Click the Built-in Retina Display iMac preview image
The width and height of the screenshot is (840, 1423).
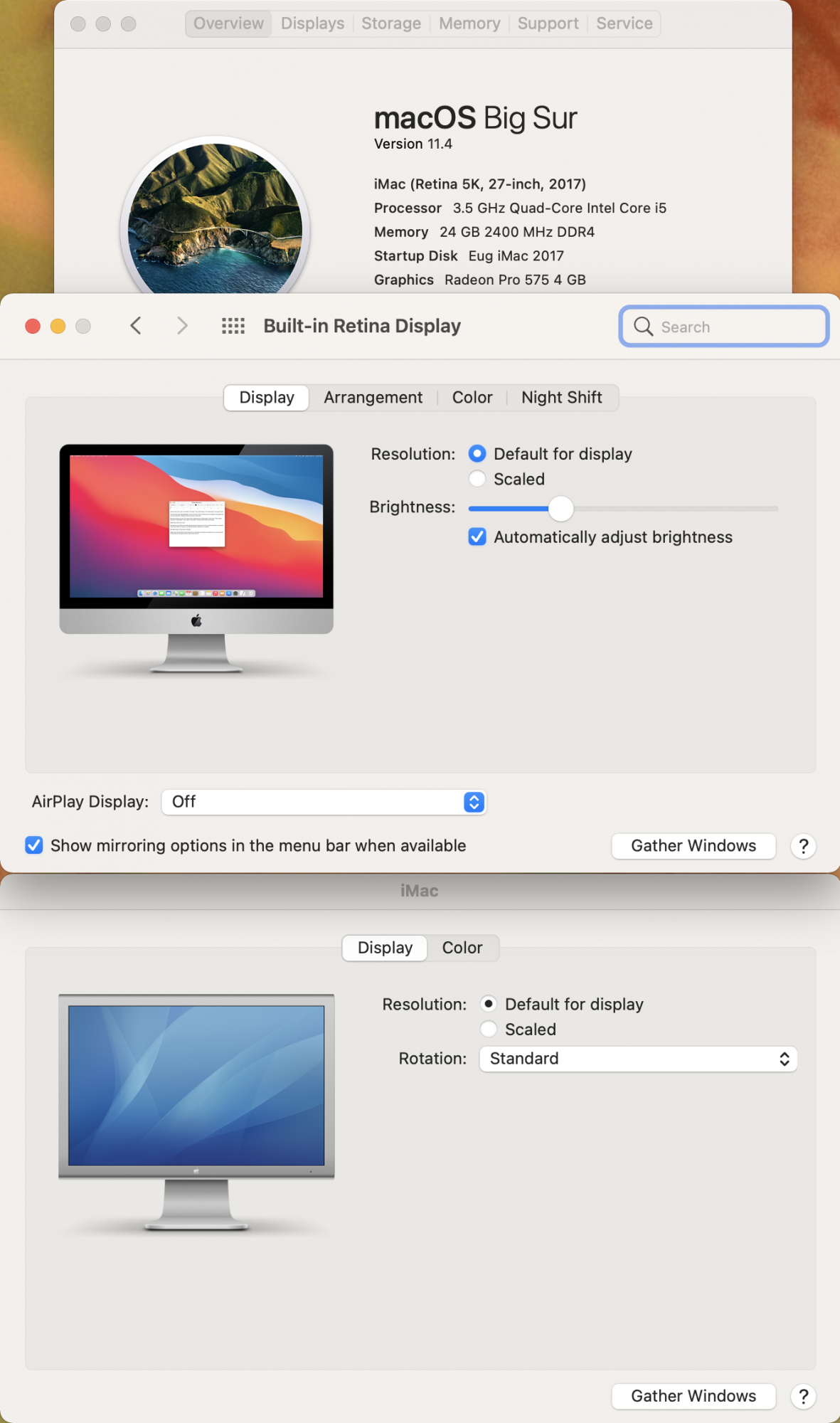point(196,559)
